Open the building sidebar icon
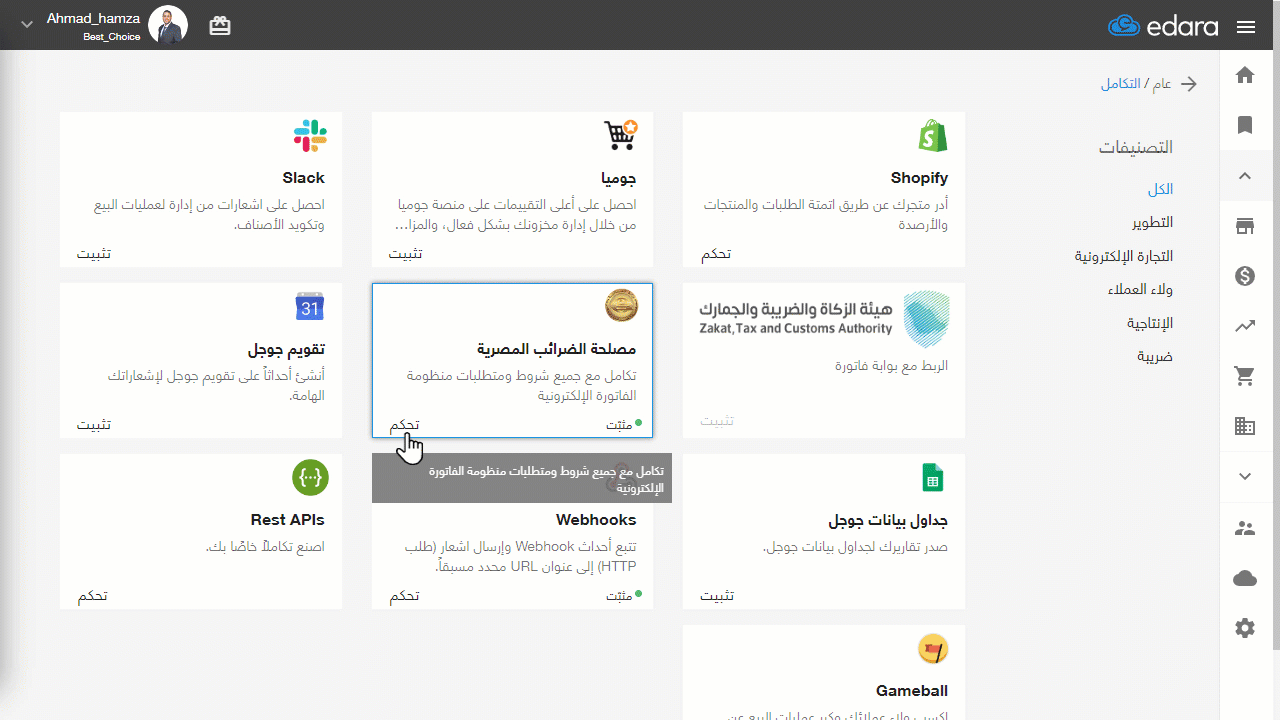This screenshot has height=720, width=1280. point(1245,426)
